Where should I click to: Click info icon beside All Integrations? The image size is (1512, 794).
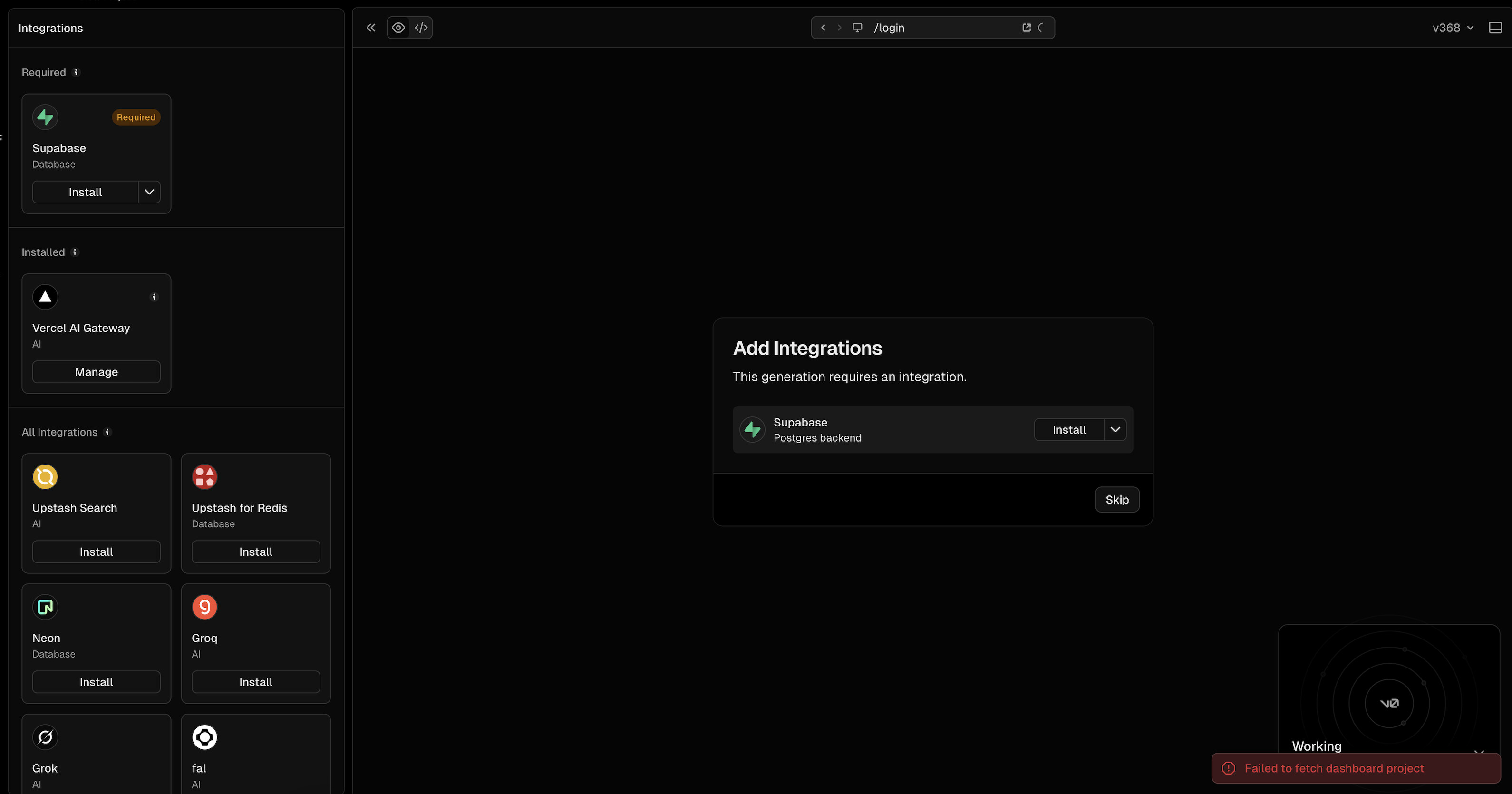[107, 432]
